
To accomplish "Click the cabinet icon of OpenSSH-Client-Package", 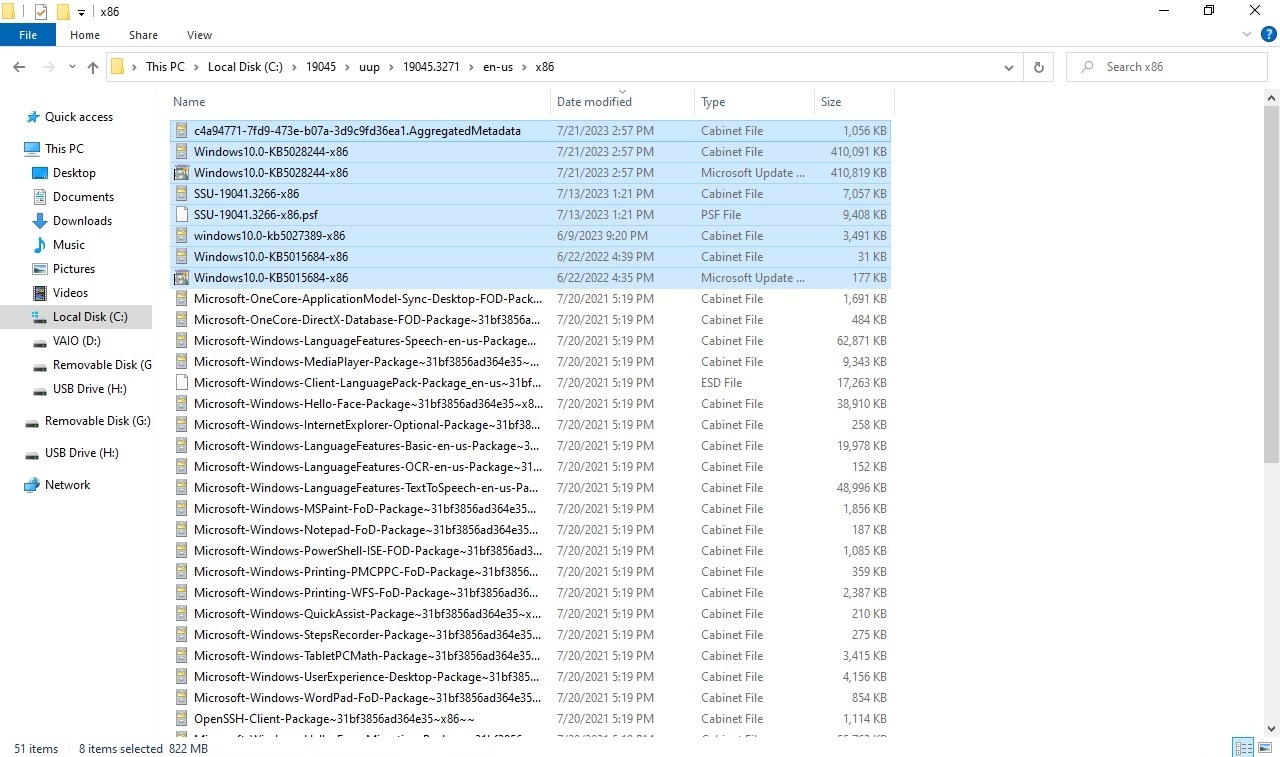I will point(181,719).
